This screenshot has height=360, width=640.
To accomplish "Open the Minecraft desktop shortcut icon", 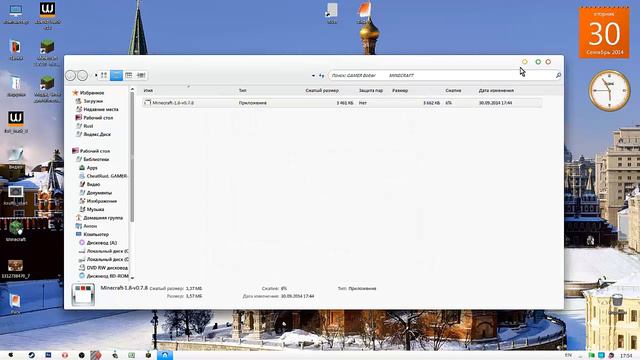I will click(16, 231).
